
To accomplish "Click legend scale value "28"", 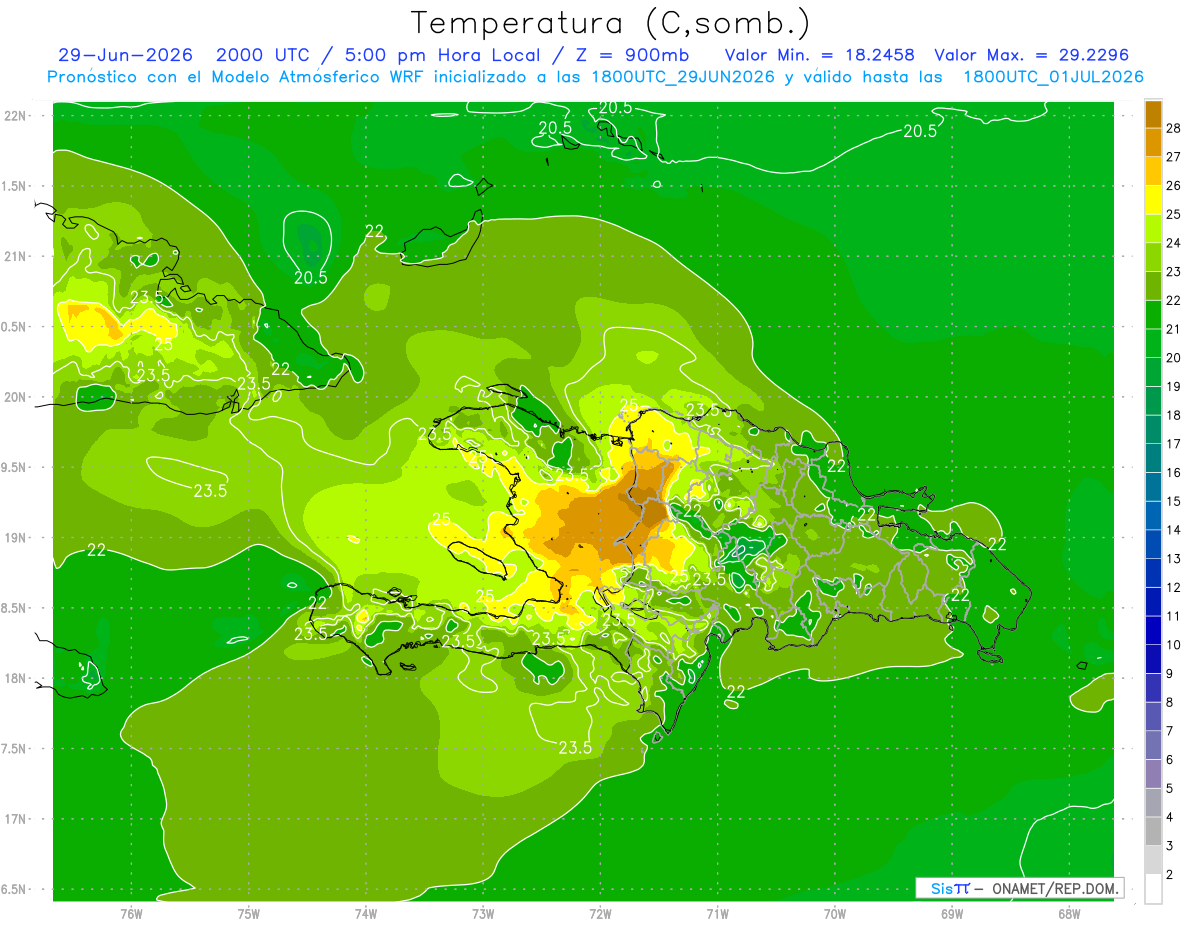I will coord(1173,128).
